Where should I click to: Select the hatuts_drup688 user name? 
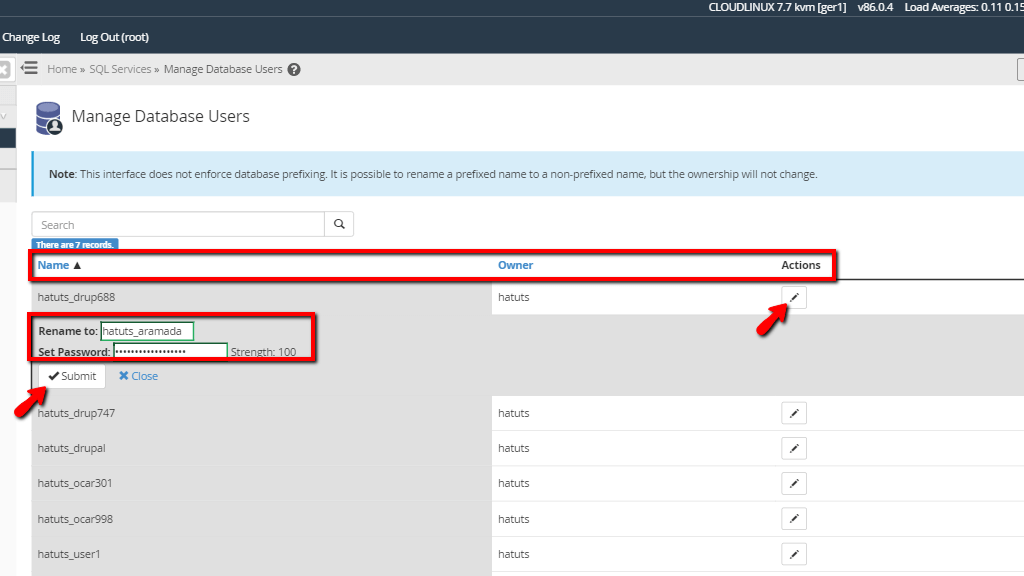click(76, 297)
